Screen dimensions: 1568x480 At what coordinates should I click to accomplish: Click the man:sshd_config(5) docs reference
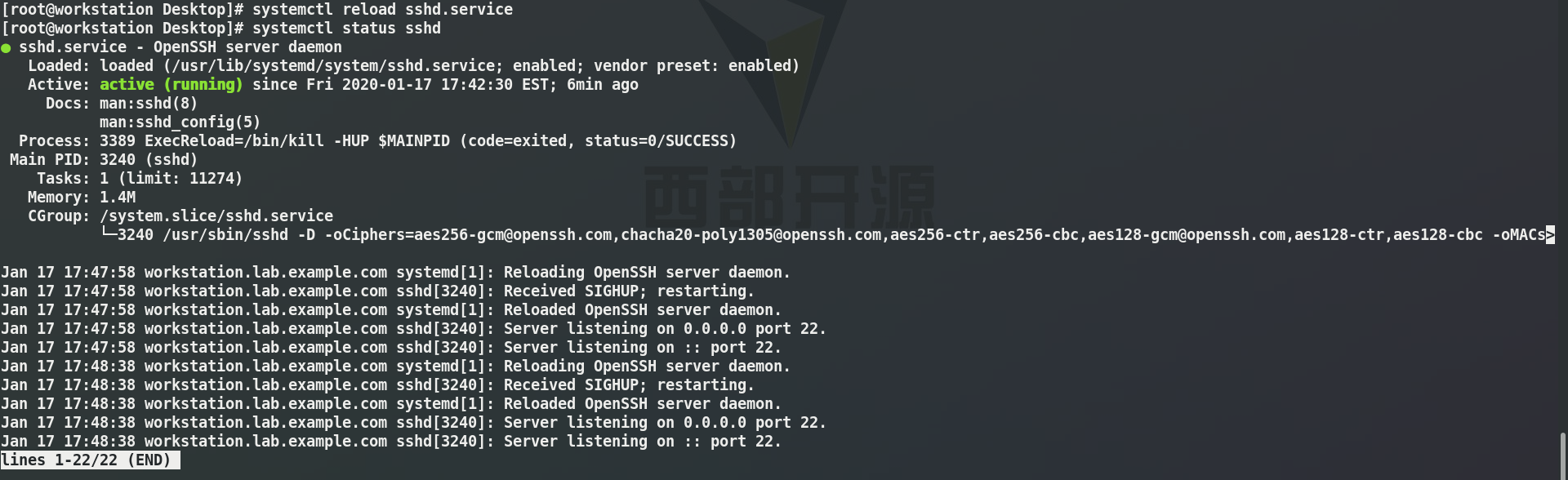point(180,122)
